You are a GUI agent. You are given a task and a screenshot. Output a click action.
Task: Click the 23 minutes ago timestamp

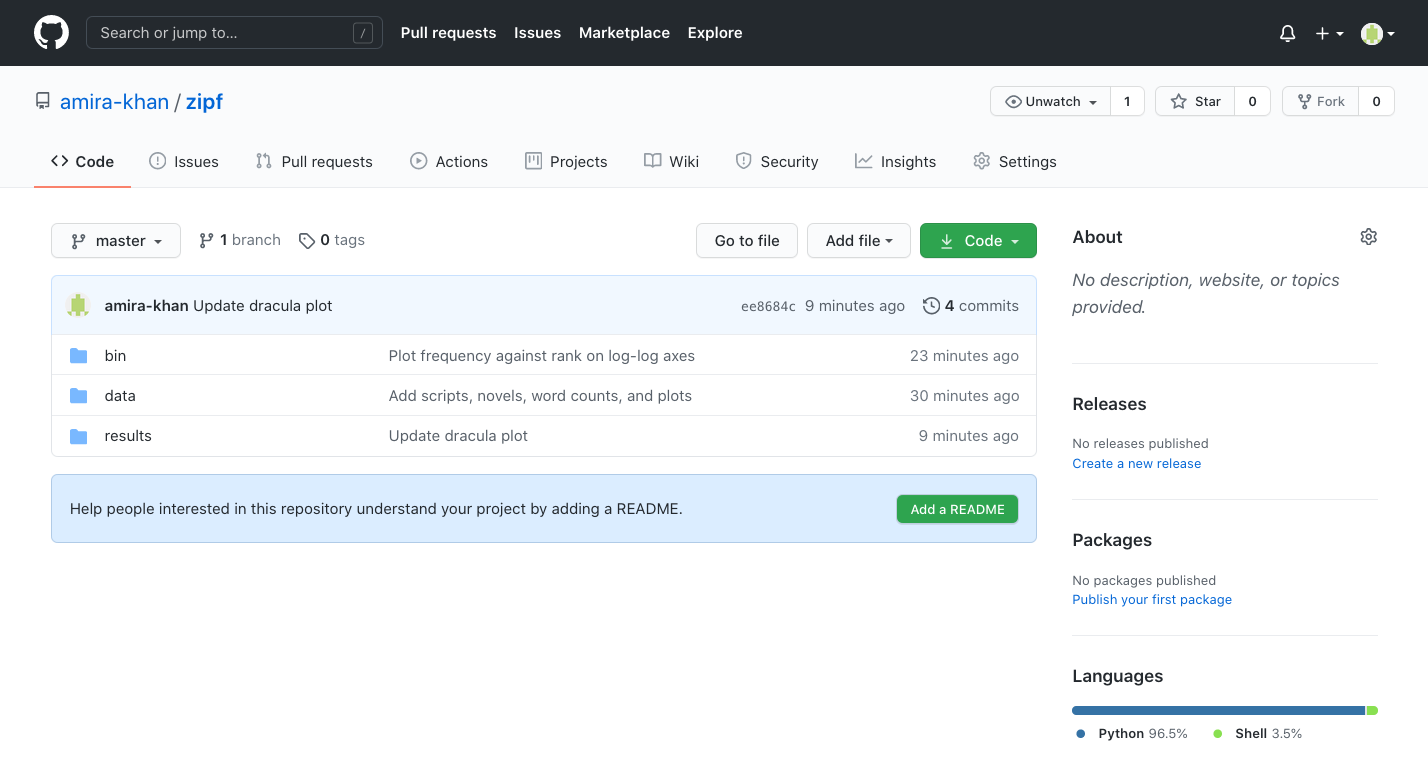pyautogui.click(x=964, y=356)
